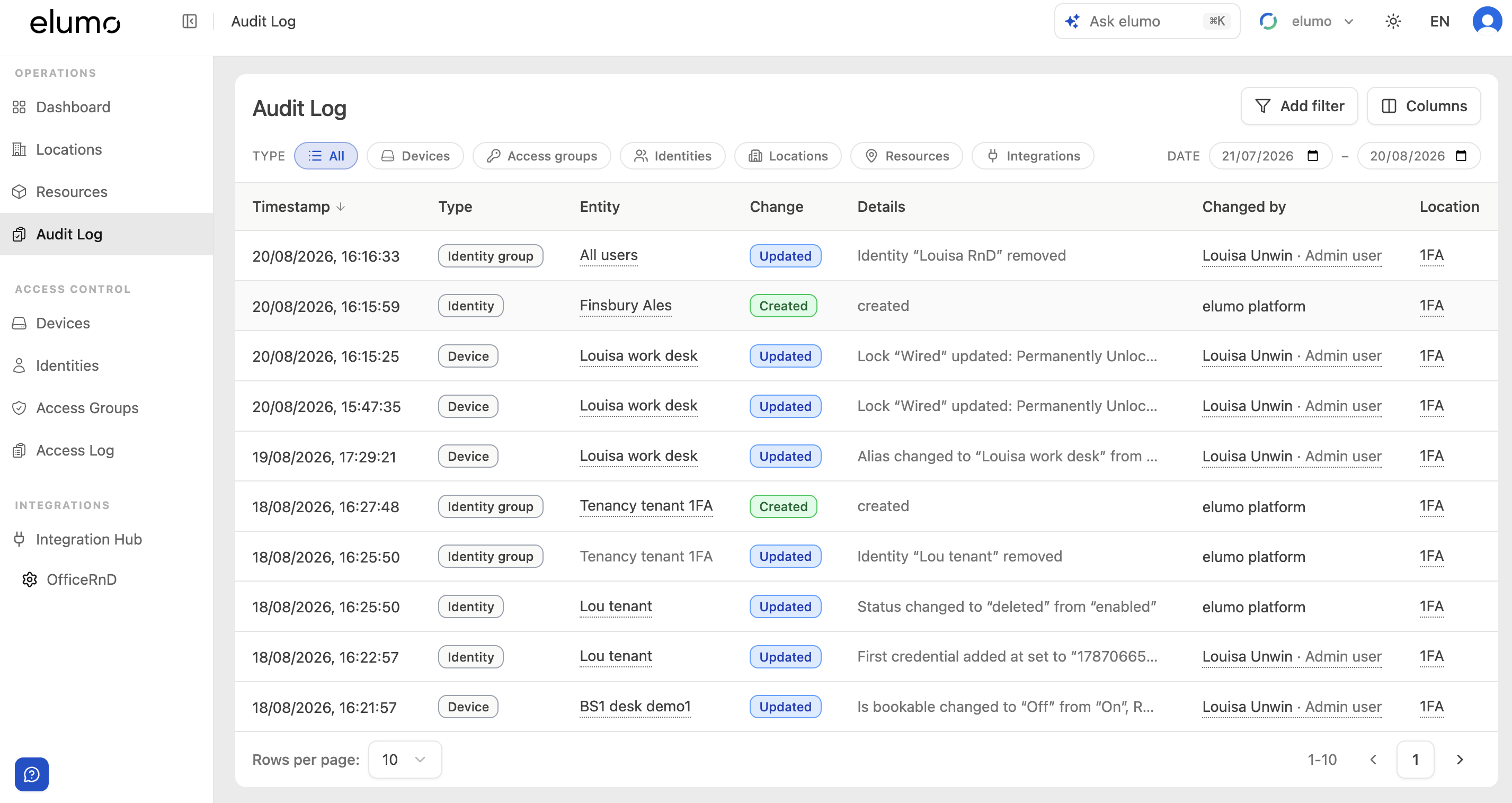
Task: Click the OfficeRnD gear icon
Action: tap(30, 579)
